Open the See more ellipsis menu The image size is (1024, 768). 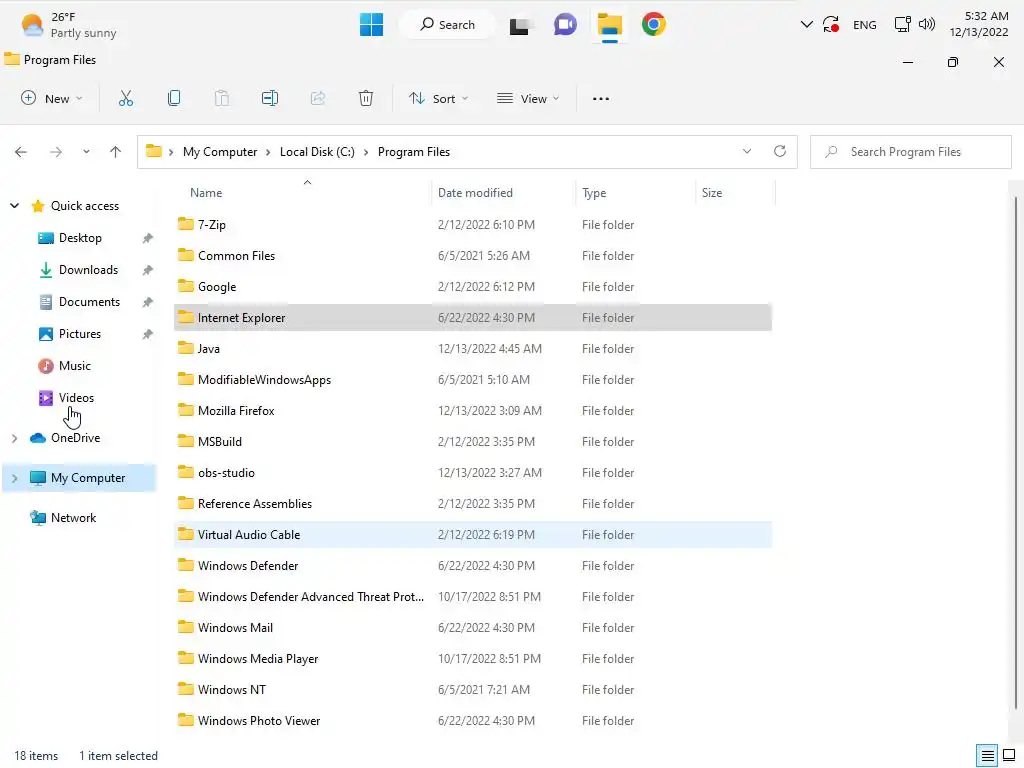(601, 99)
